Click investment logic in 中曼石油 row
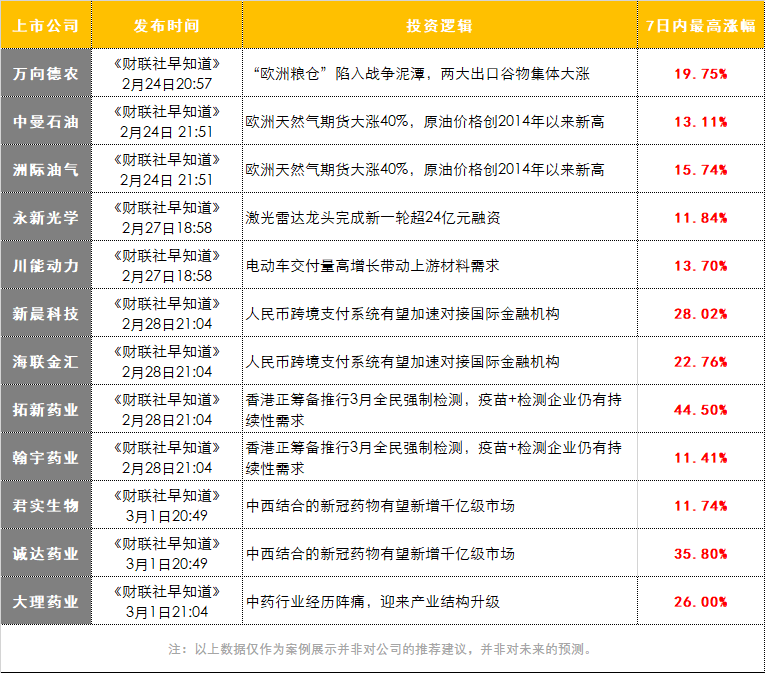The width and height of the screenshot is (765, 673). 424,122
